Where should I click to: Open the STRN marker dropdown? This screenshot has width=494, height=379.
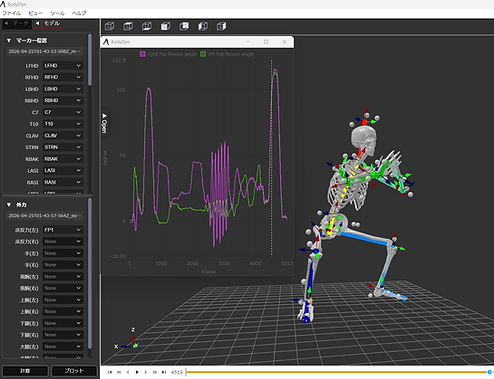pos(63,147)
